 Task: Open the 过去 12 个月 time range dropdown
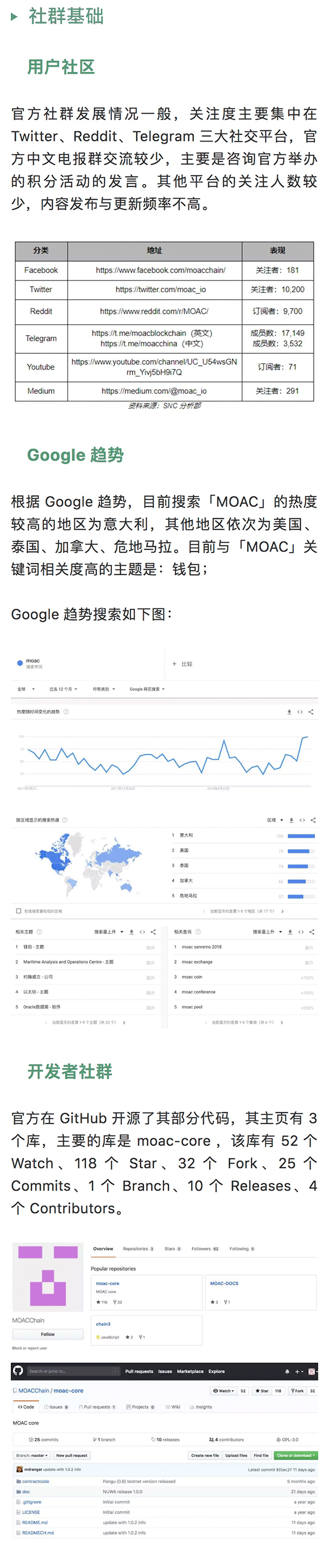click(x=64, y=689)
